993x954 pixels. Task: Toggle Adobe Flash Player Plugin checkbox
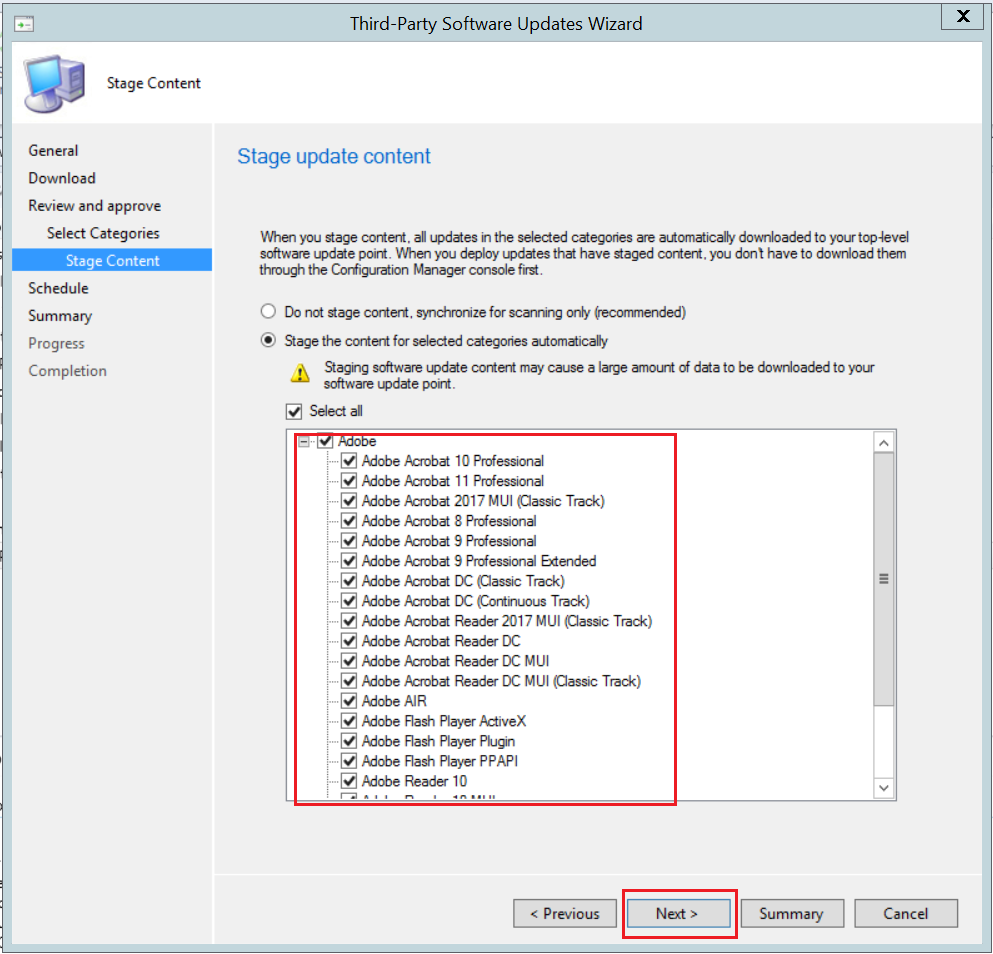pos(349,741)
